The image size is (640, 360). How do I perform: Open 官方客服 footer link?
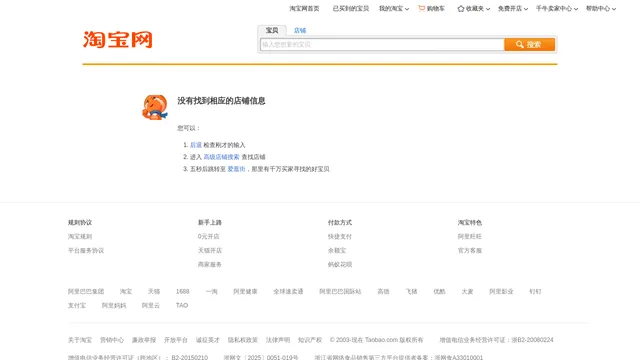(470, 250)
